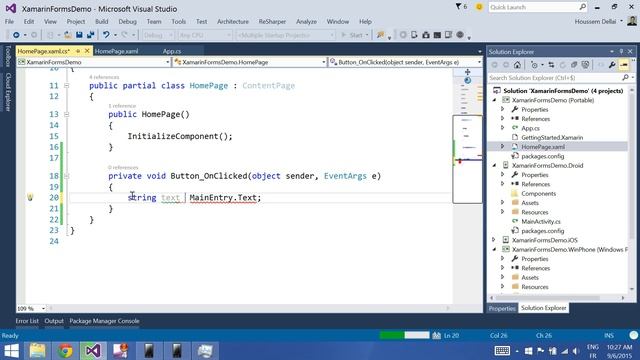The image size is (640, 360).
Task: Open the Output tab
Action: [x=54, y=321]
